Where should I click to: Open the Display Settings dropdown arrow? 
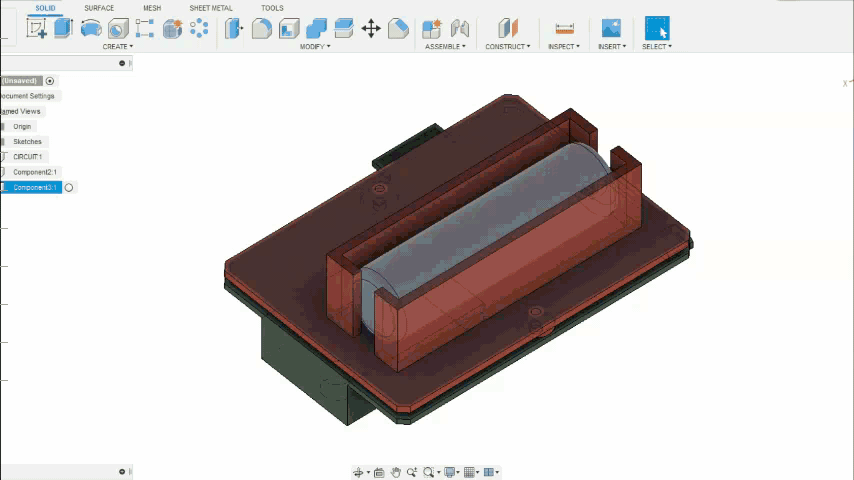point(458,473)
